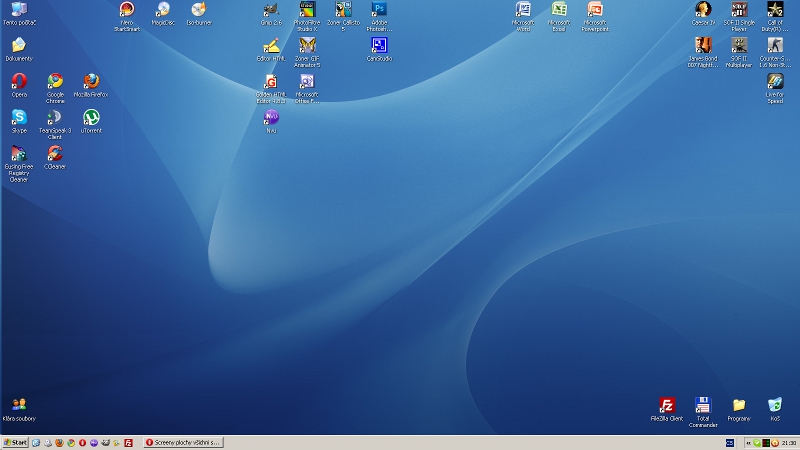Click Chrome in the quick launch bar
The image size is (800, 450).
tap(71, 443)
